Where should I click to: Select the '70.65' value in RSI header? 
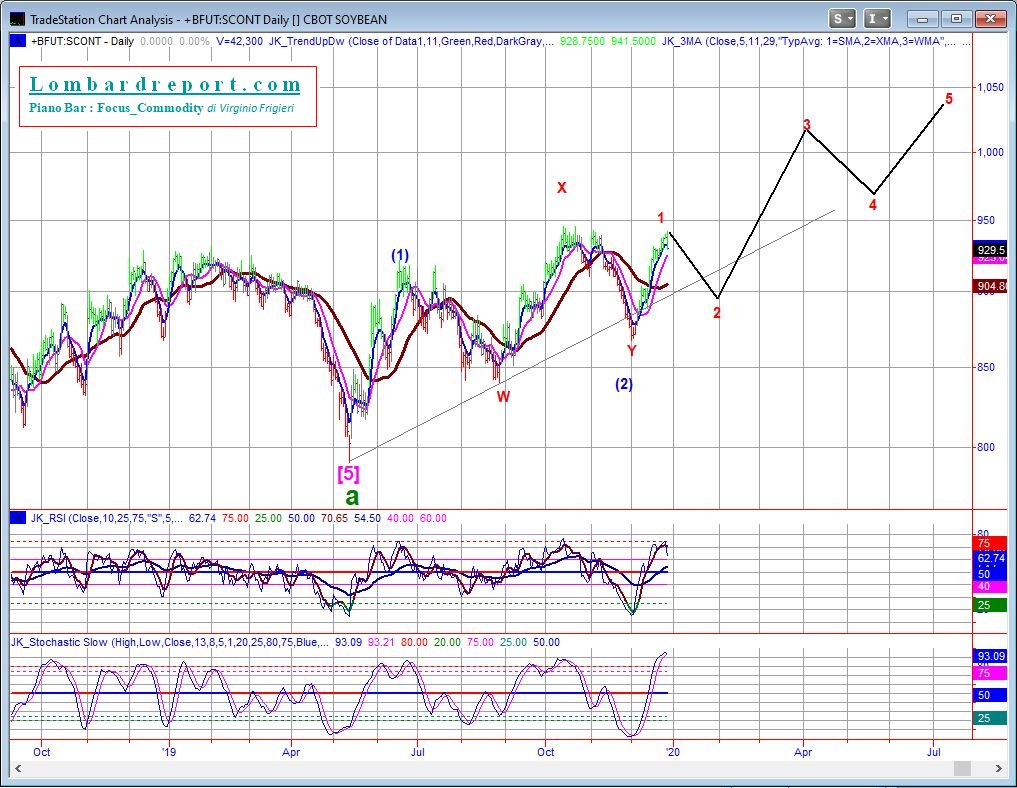[x=335, y=518]
